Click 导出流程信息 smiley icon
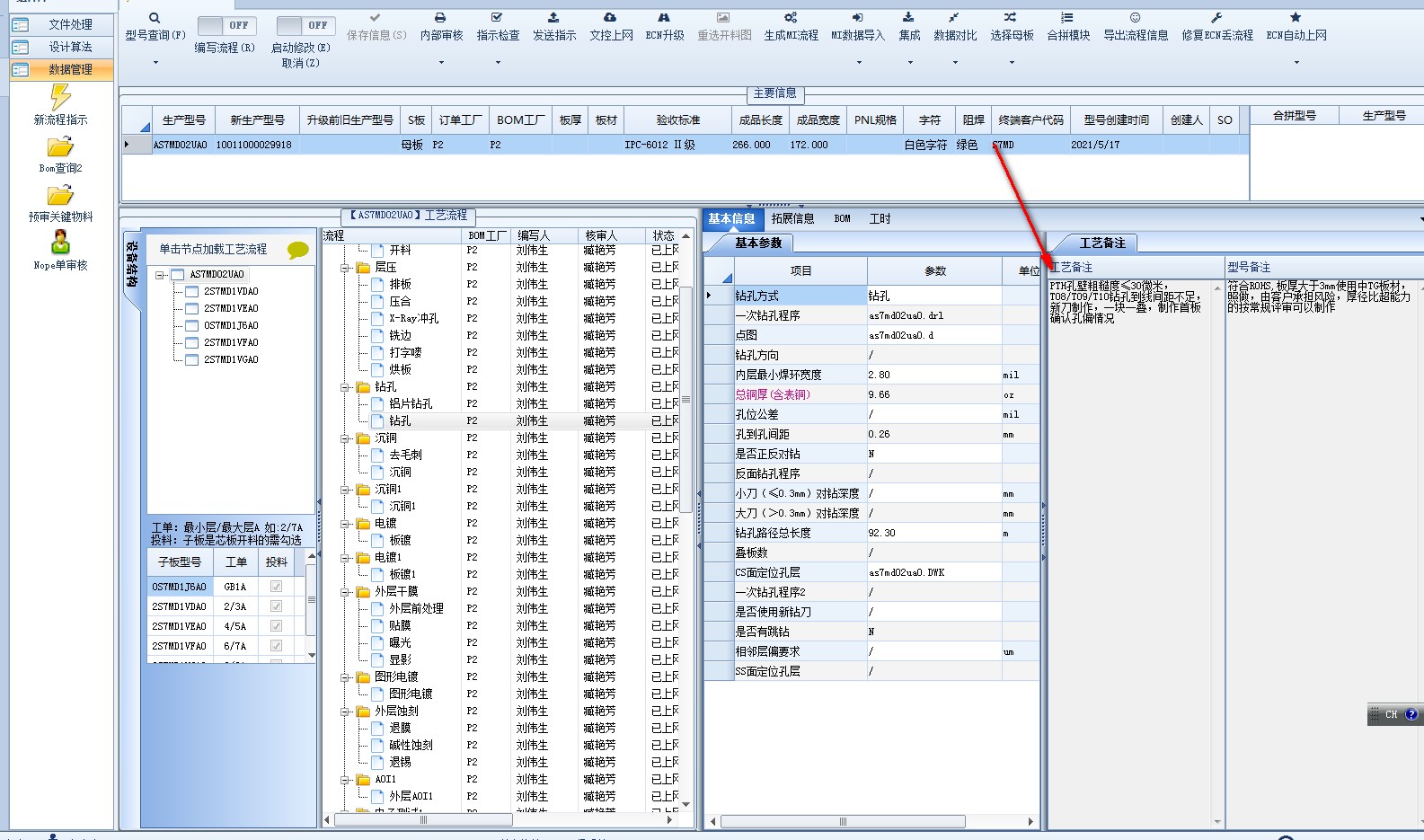This screenshot has width=1424, height=840. [x=1136, y=18]
